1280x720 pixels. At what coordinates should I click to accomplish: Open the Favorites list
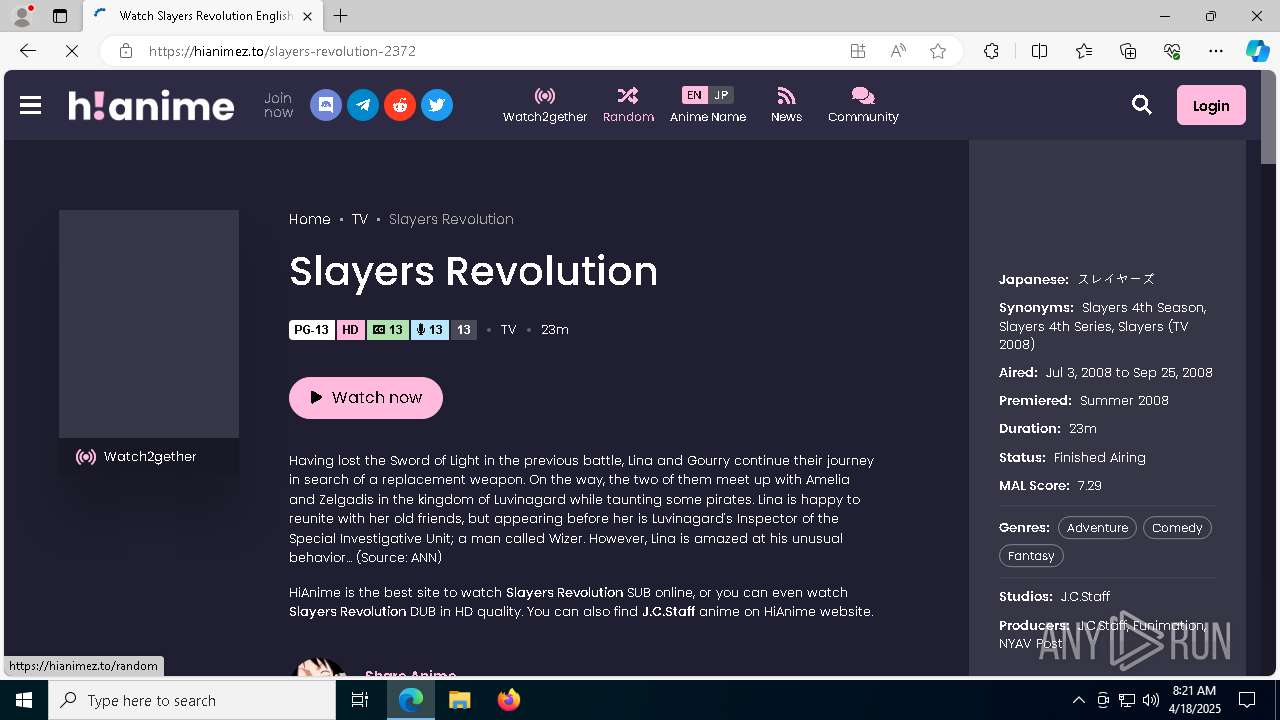(x=1084, y=51)
